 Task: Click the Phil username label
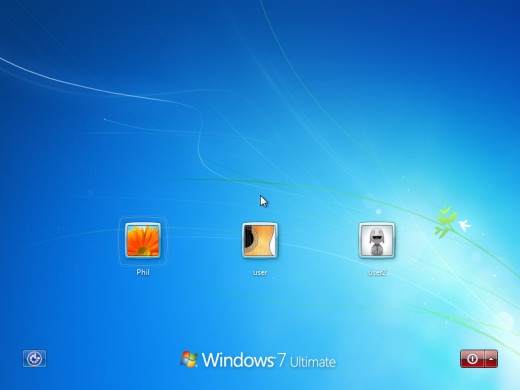pyautogui.click(x=143, y=272)
